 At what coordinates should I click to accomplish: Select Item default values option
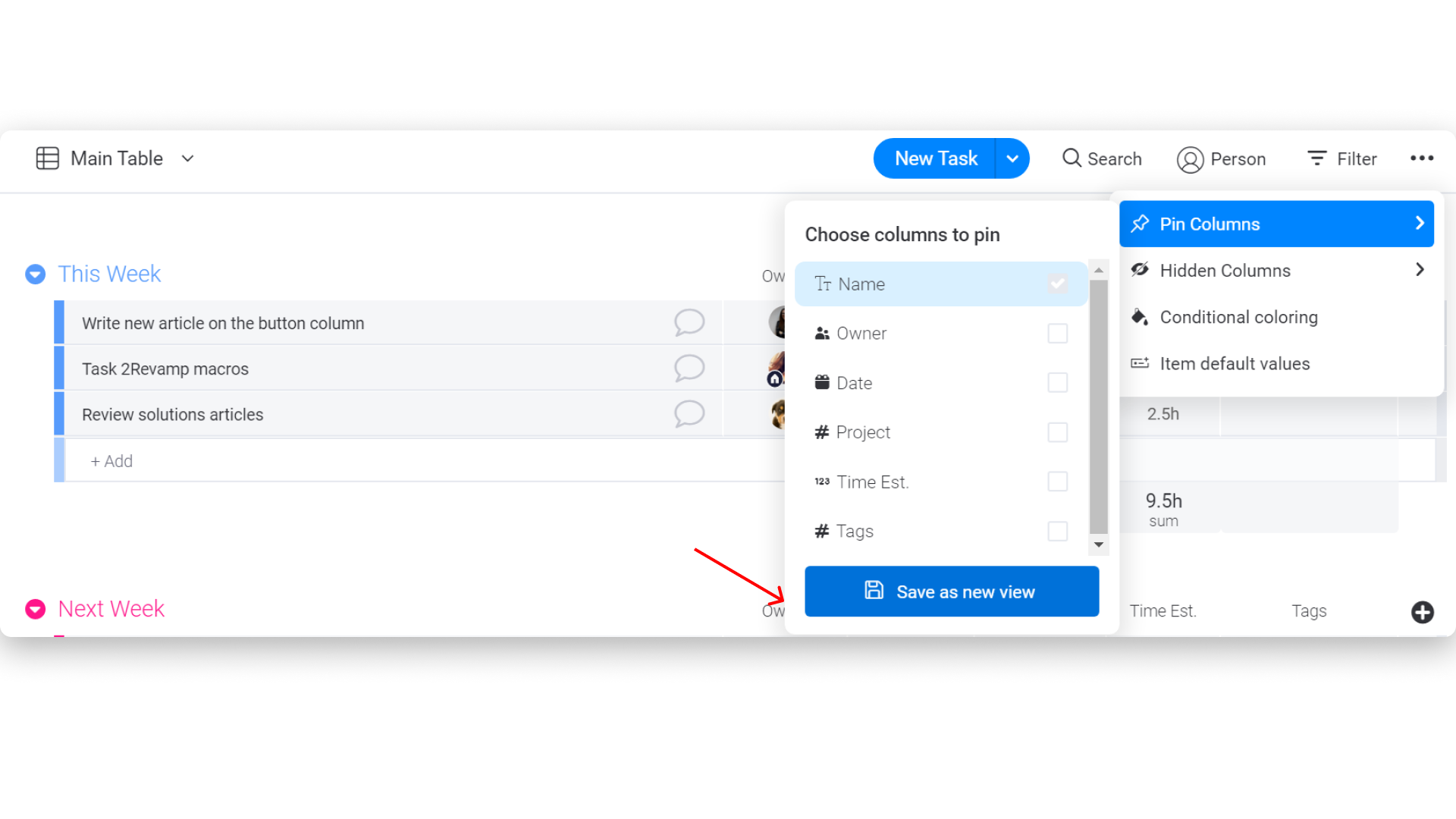click(1276, 364)
